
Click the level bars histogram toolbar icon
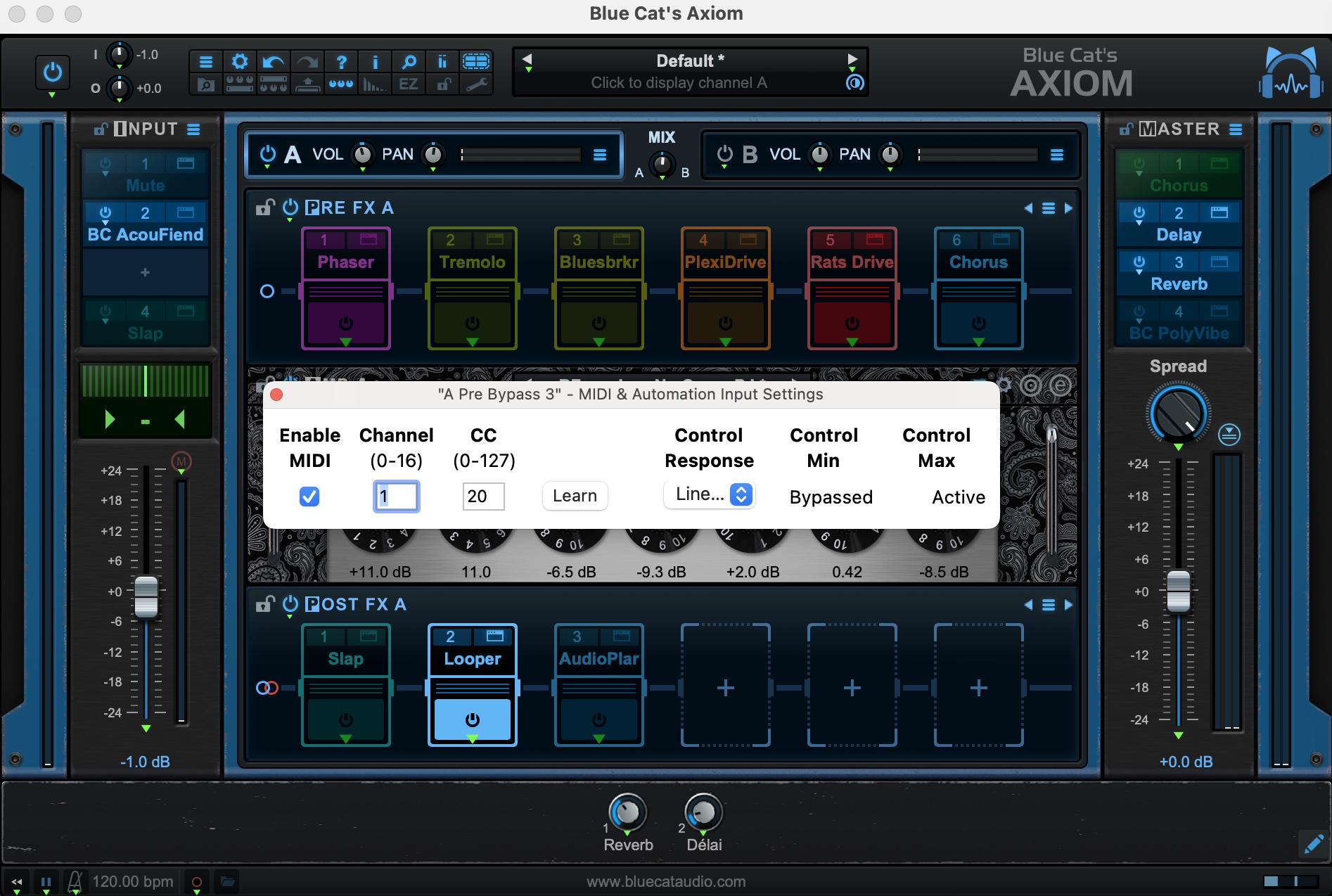[375, 84]
